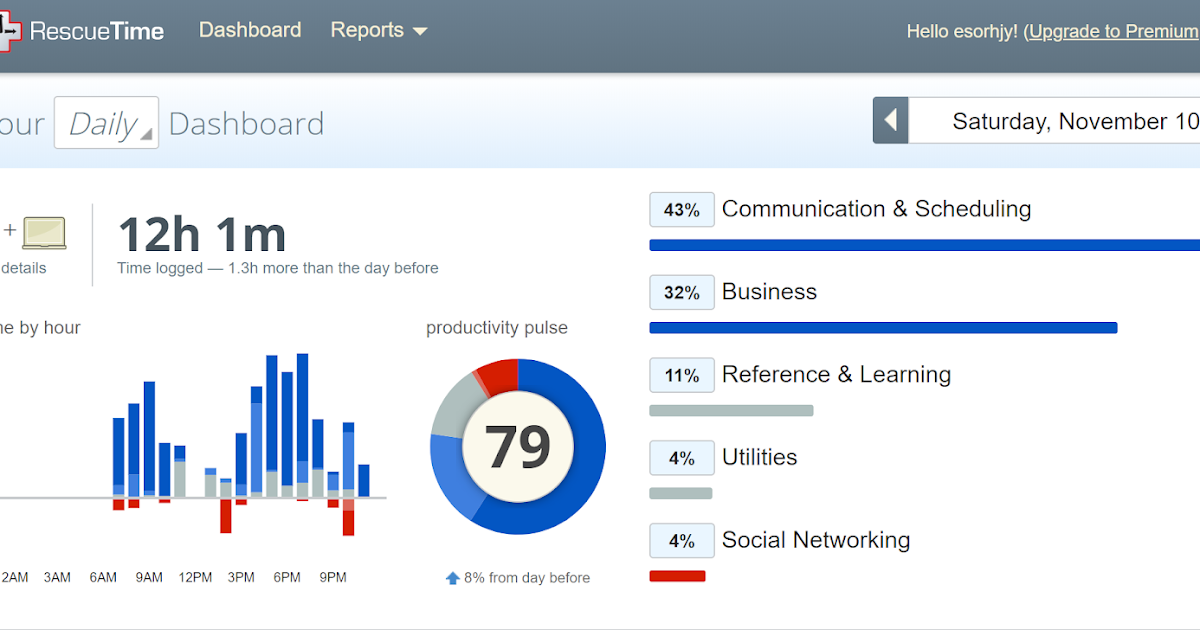
Task: Click the laptop device icon
Action: pos(43,233)
